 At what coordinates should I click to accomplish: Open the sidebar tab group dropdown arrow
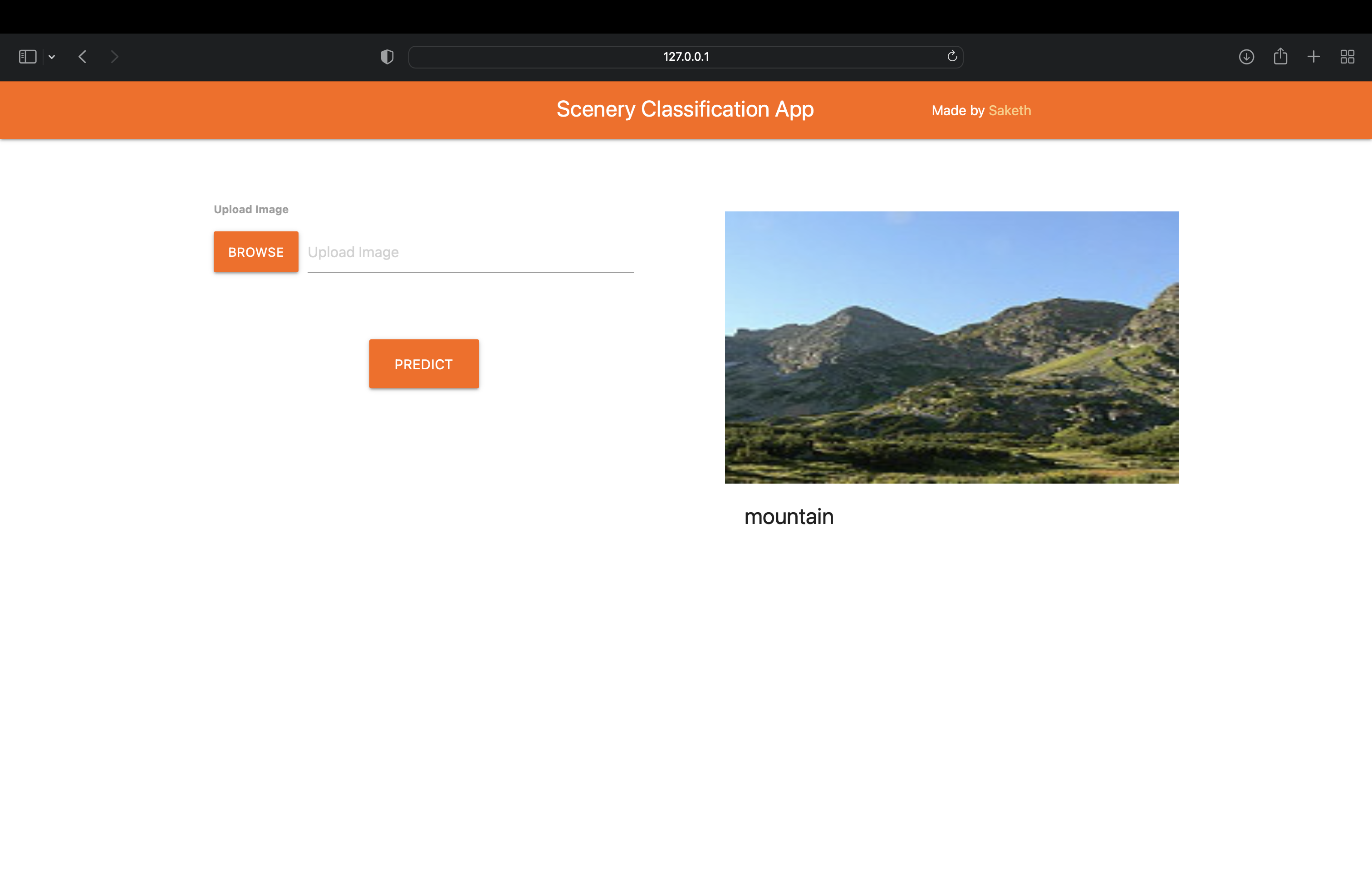(x=52, y=56)
